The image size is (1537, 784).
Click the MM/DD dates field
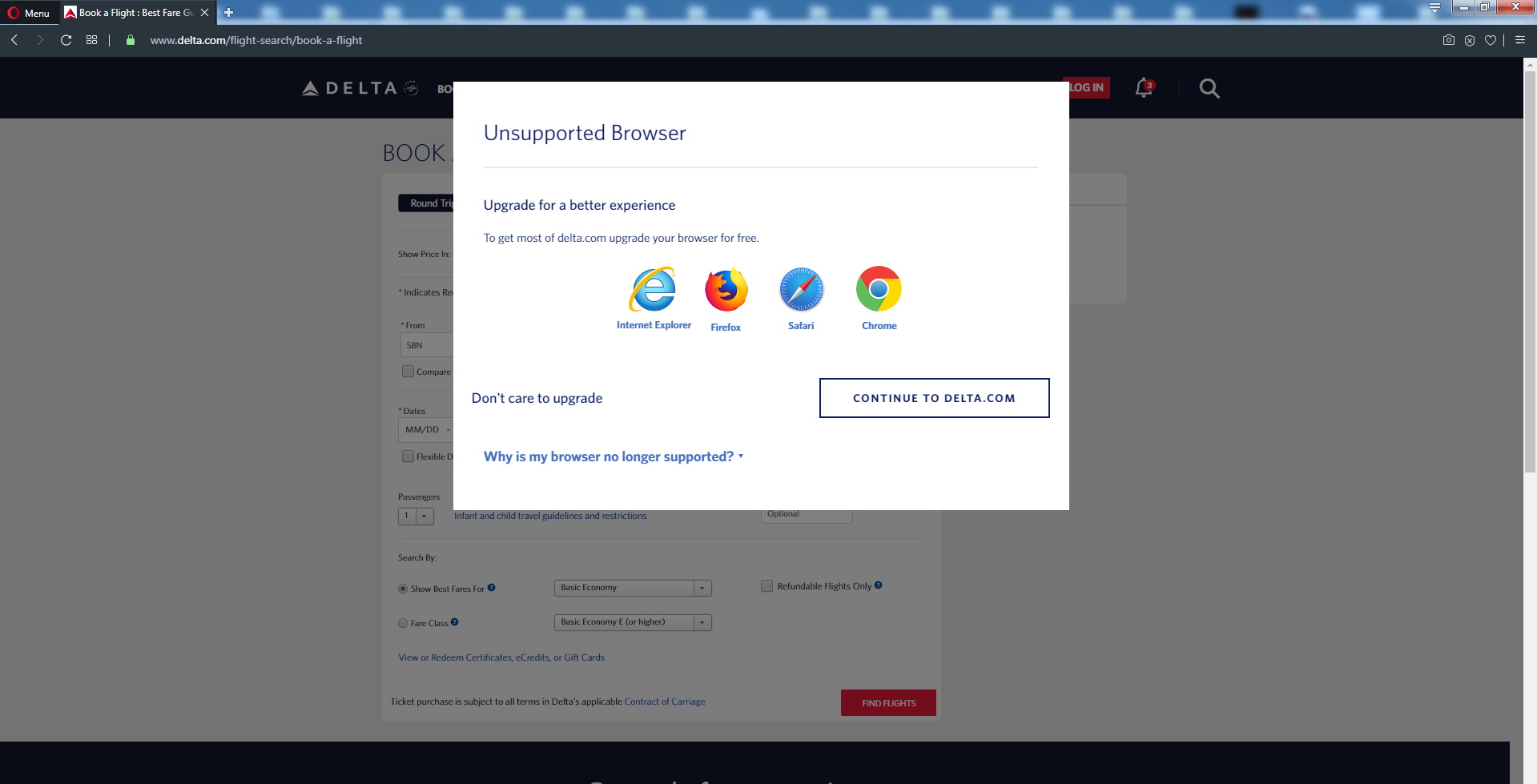(426, 430)
